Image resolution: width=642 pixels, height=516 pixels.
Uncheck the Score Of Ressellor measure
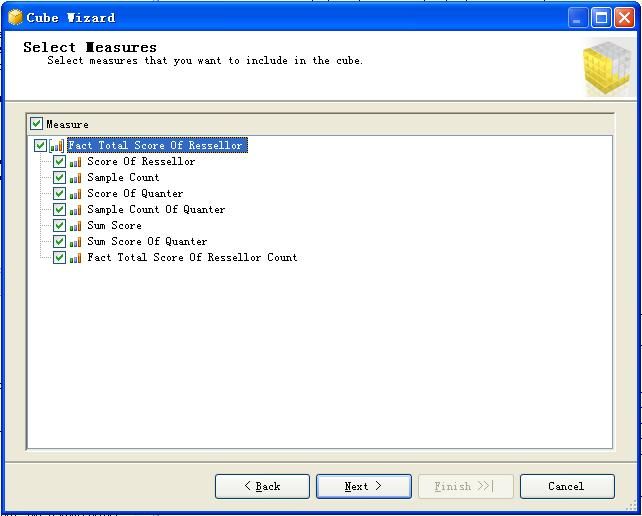[x=59, y=161]
